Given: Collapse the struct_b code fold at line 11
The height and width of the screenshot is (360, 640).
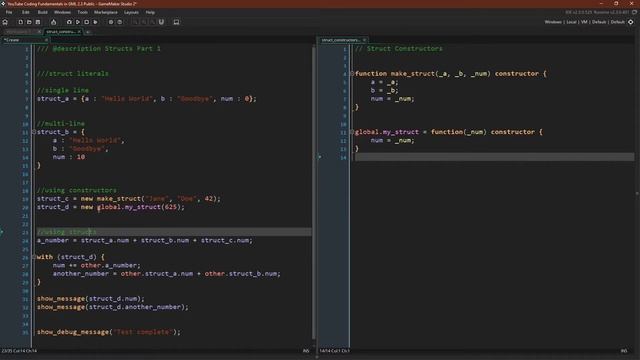Looking at the screenshot, I should tap(34, 132).
